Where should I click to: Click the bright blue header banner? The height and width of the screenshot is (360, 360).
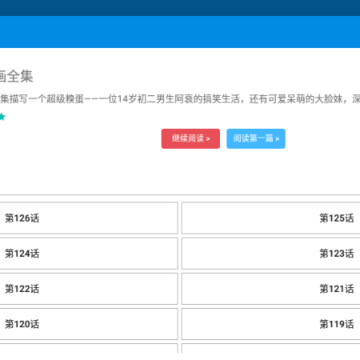(180, 32)
